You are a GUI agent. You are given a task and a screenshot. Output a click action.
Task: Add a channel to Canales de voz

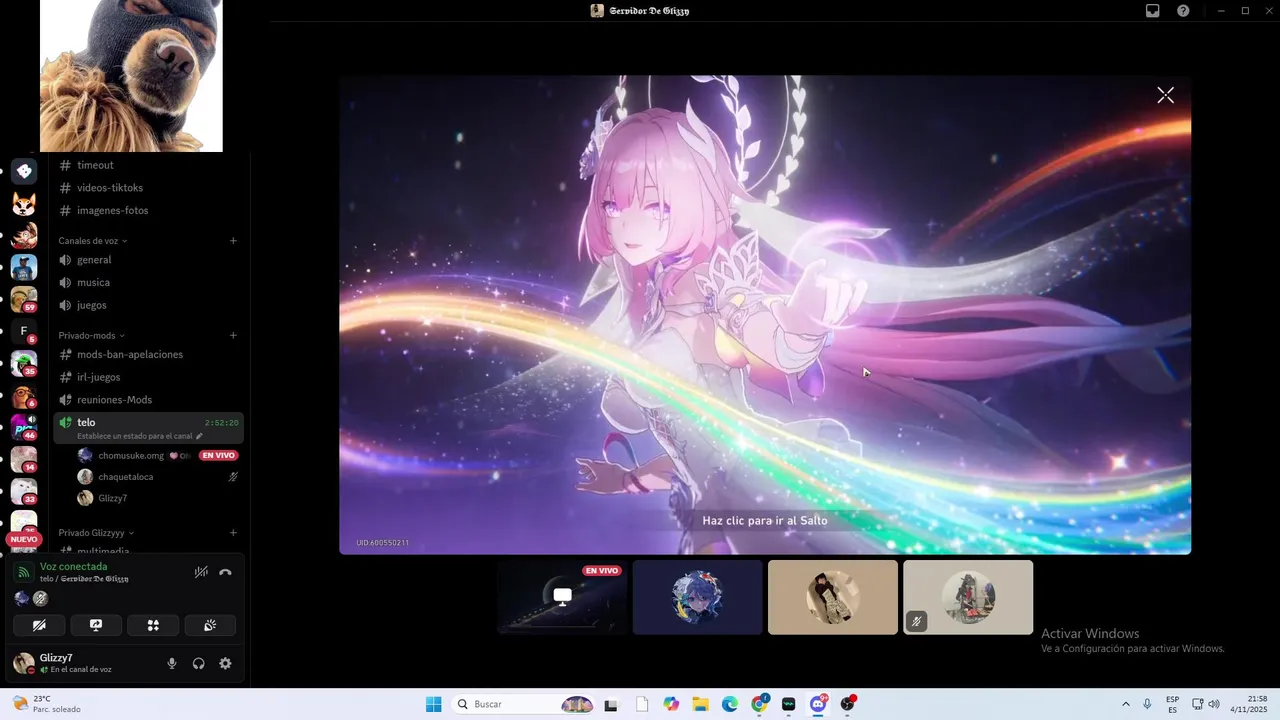coord(233,241)
